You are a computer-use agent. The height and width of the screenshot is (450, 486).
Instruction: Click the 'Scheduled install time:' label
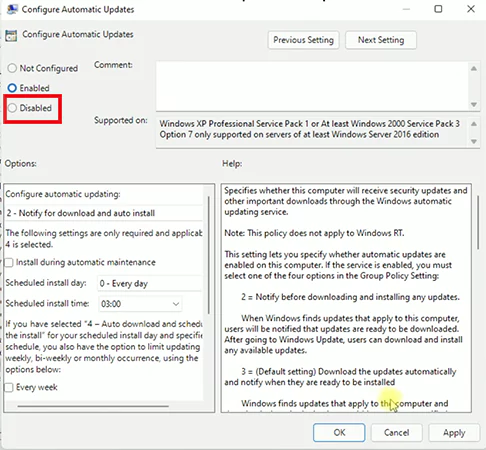47,304
